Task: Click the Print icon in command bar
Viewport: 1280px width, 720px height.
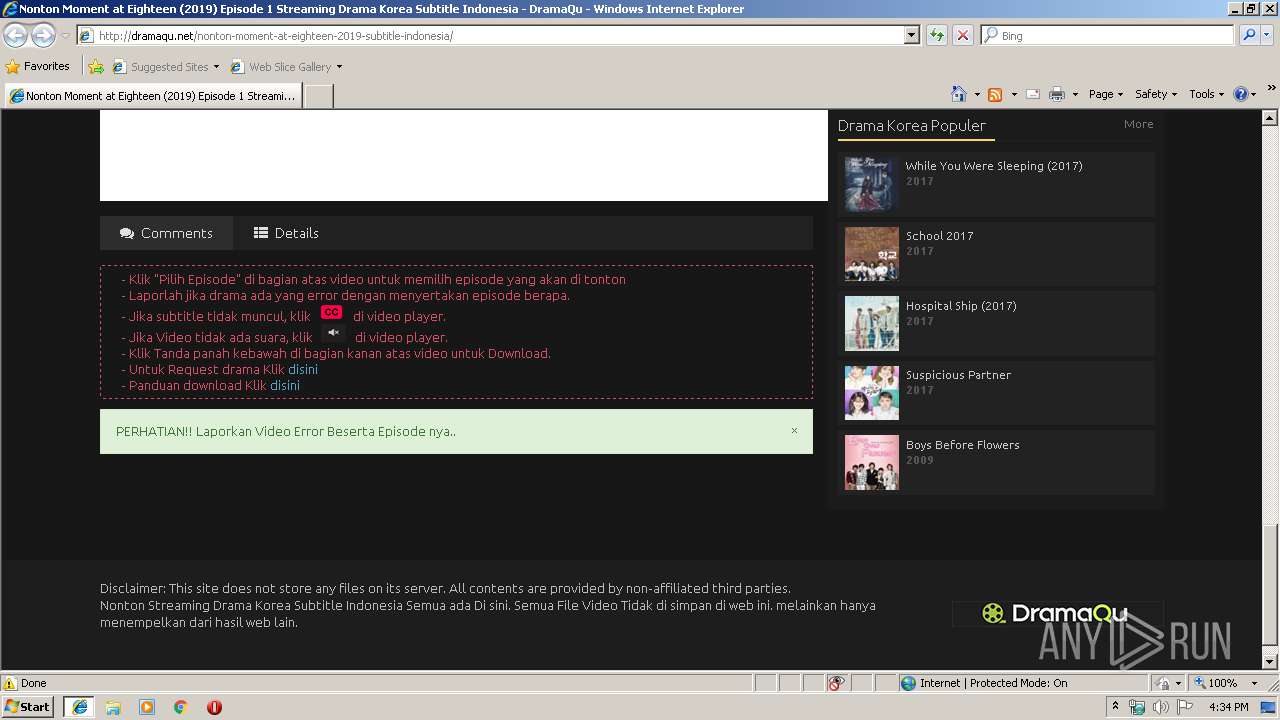Action: [x=1057, y=94]
